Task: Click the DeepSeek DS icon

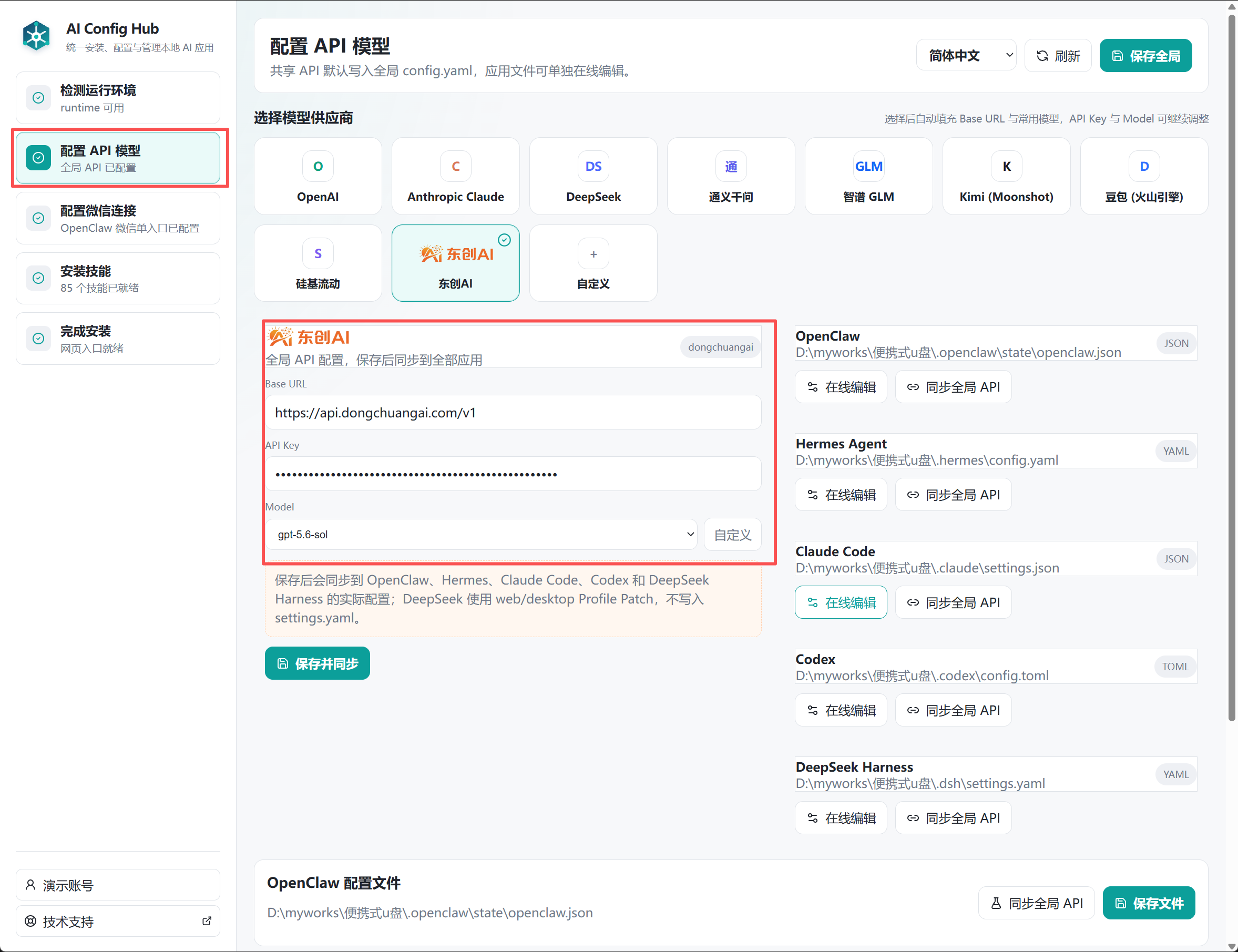Action: click(593, 166)
